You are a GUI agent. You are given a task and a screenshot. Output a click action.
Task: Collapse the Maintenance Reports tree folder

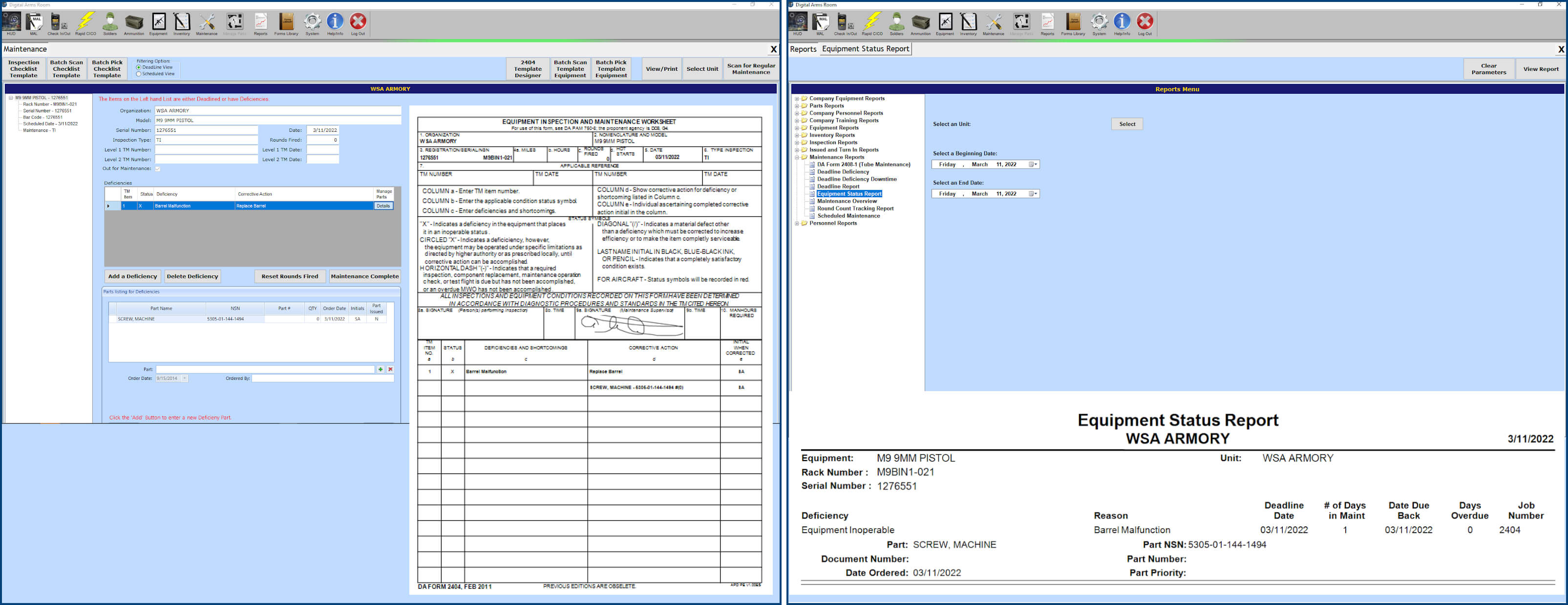pyautogui.click(x=797, y=157)
